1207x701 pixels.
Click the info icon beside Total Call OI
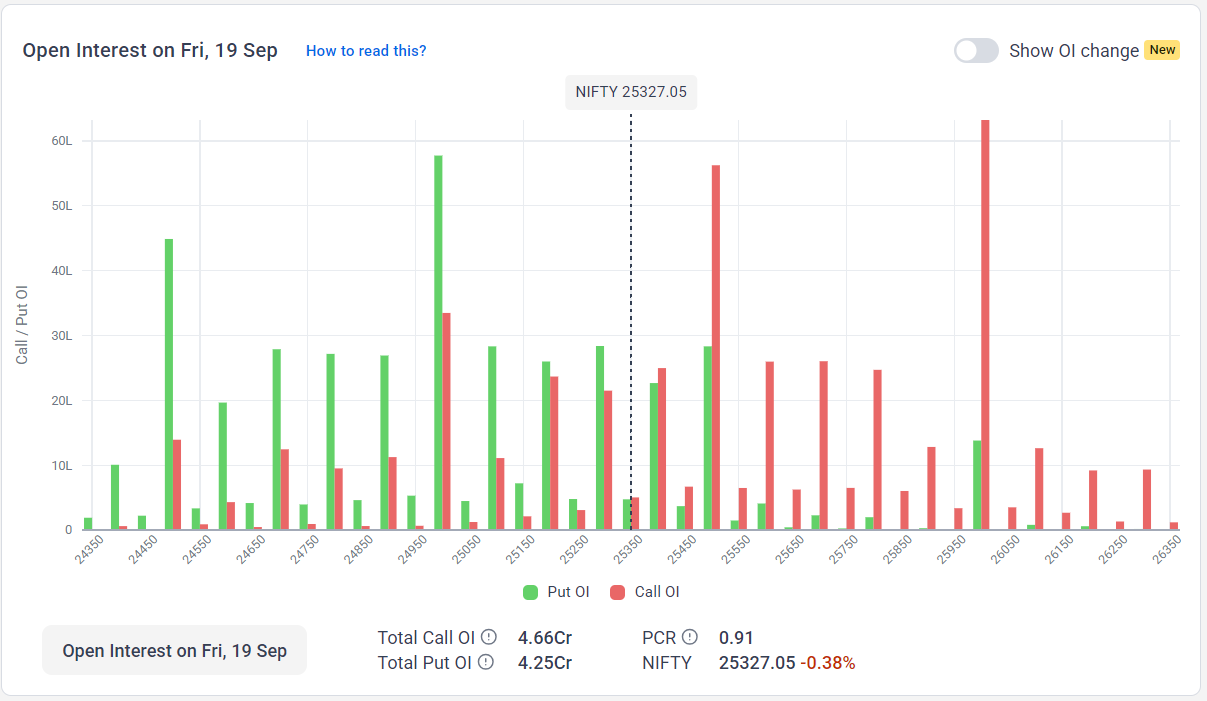489,637
